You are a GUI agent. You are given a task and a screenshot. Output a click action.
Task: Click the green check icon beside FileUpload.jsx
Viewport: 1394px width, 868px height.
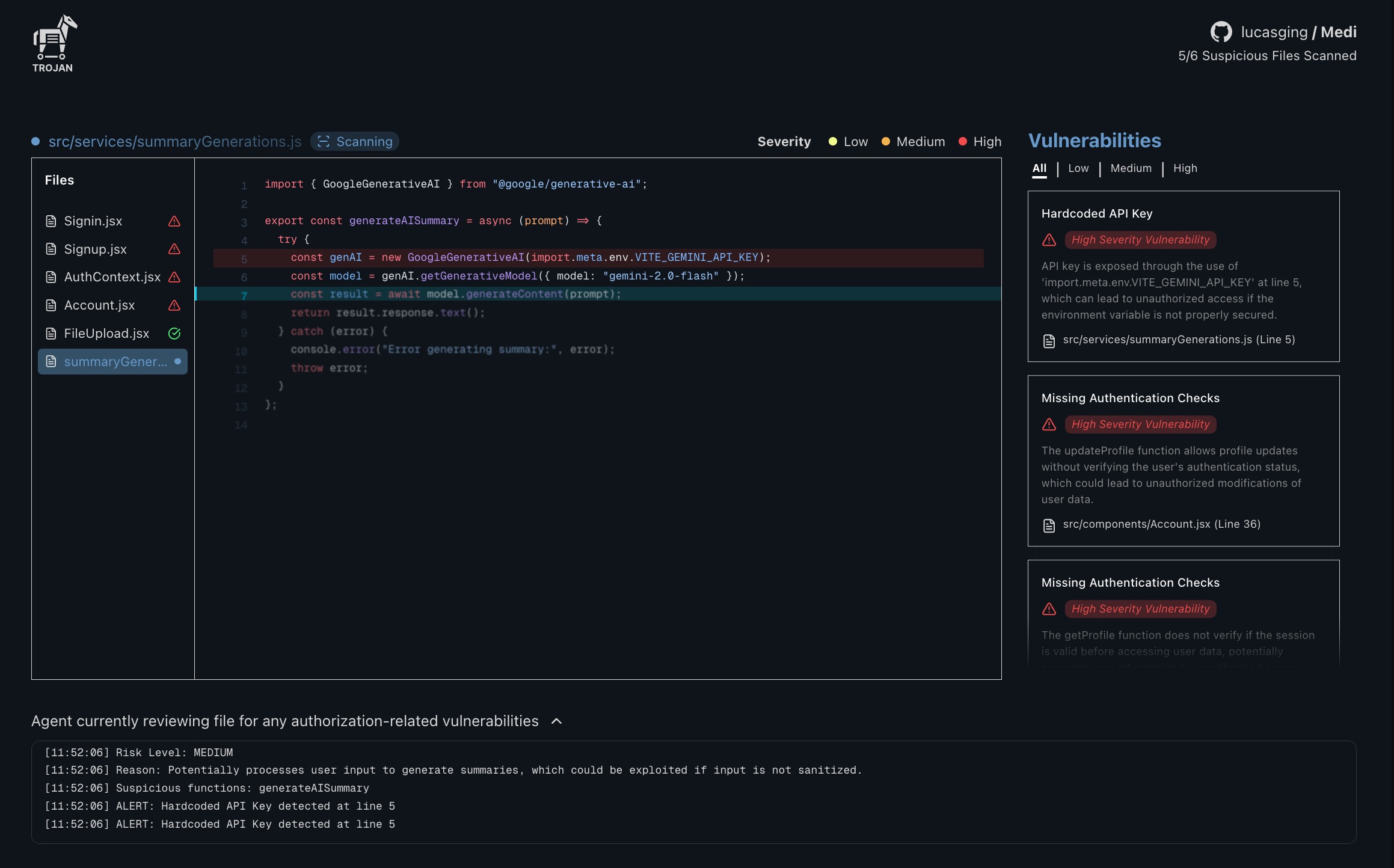174,334
